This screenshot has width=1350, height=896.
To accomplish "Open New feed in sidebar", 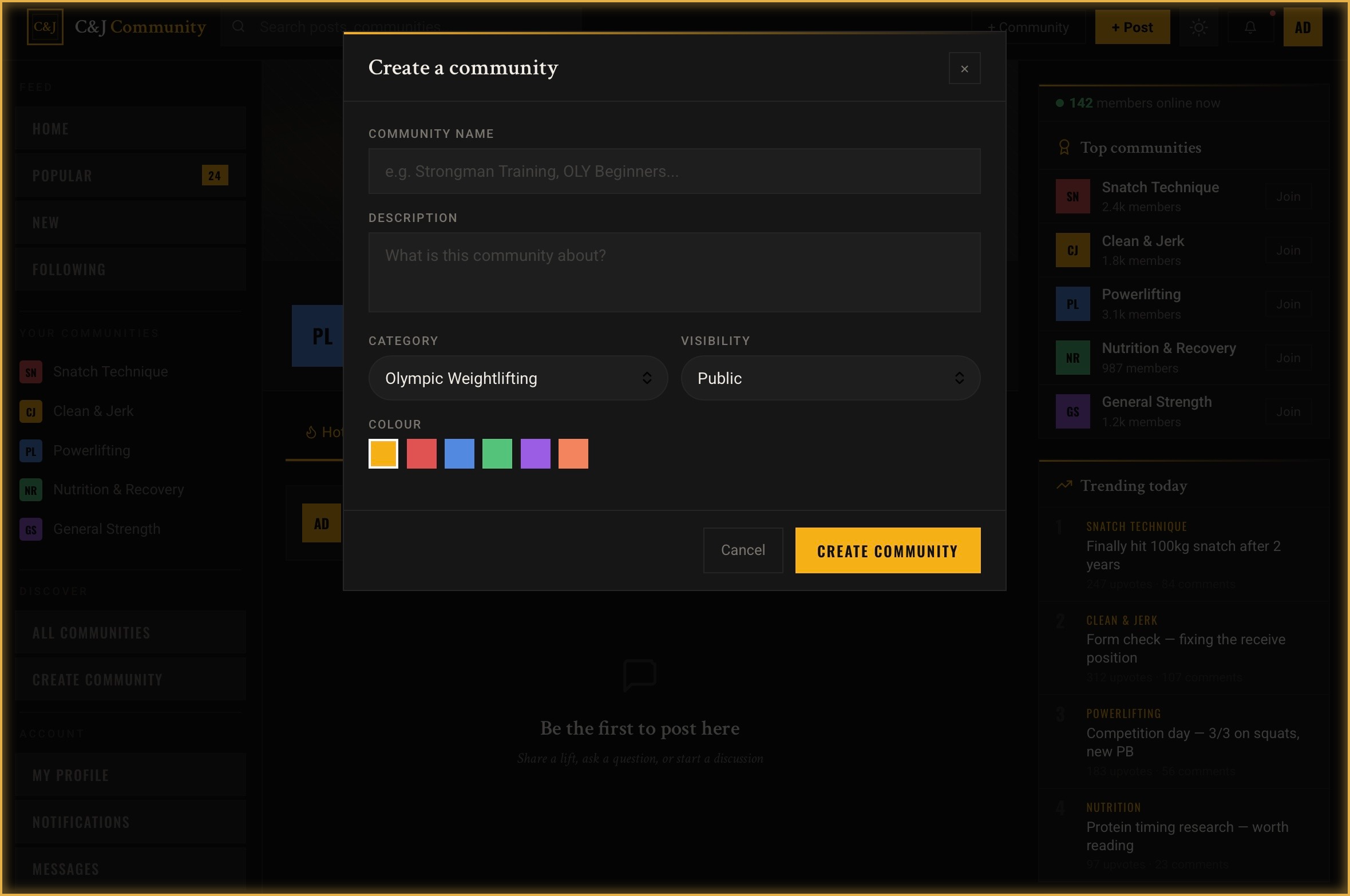I will [130, 223].
